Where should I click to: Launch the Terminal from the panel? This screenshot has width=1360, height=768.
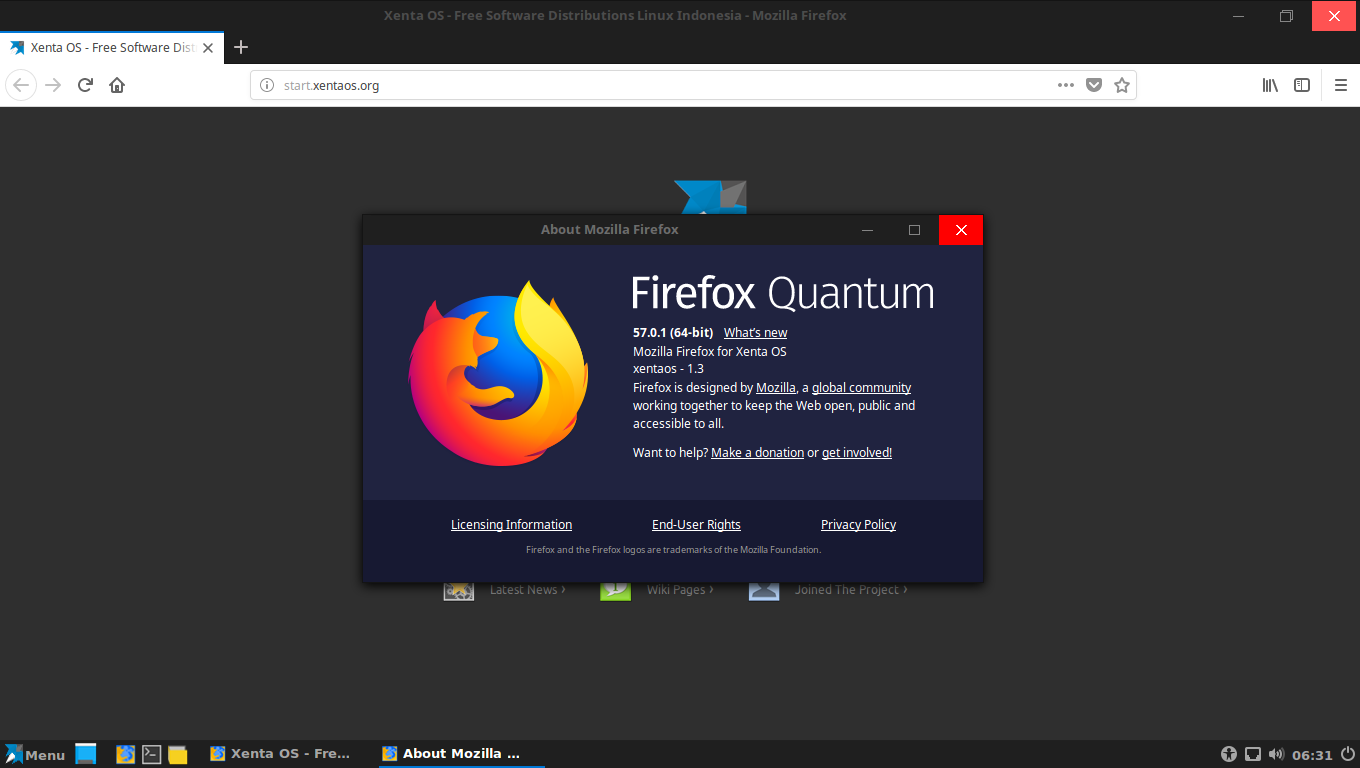(152, 754)
